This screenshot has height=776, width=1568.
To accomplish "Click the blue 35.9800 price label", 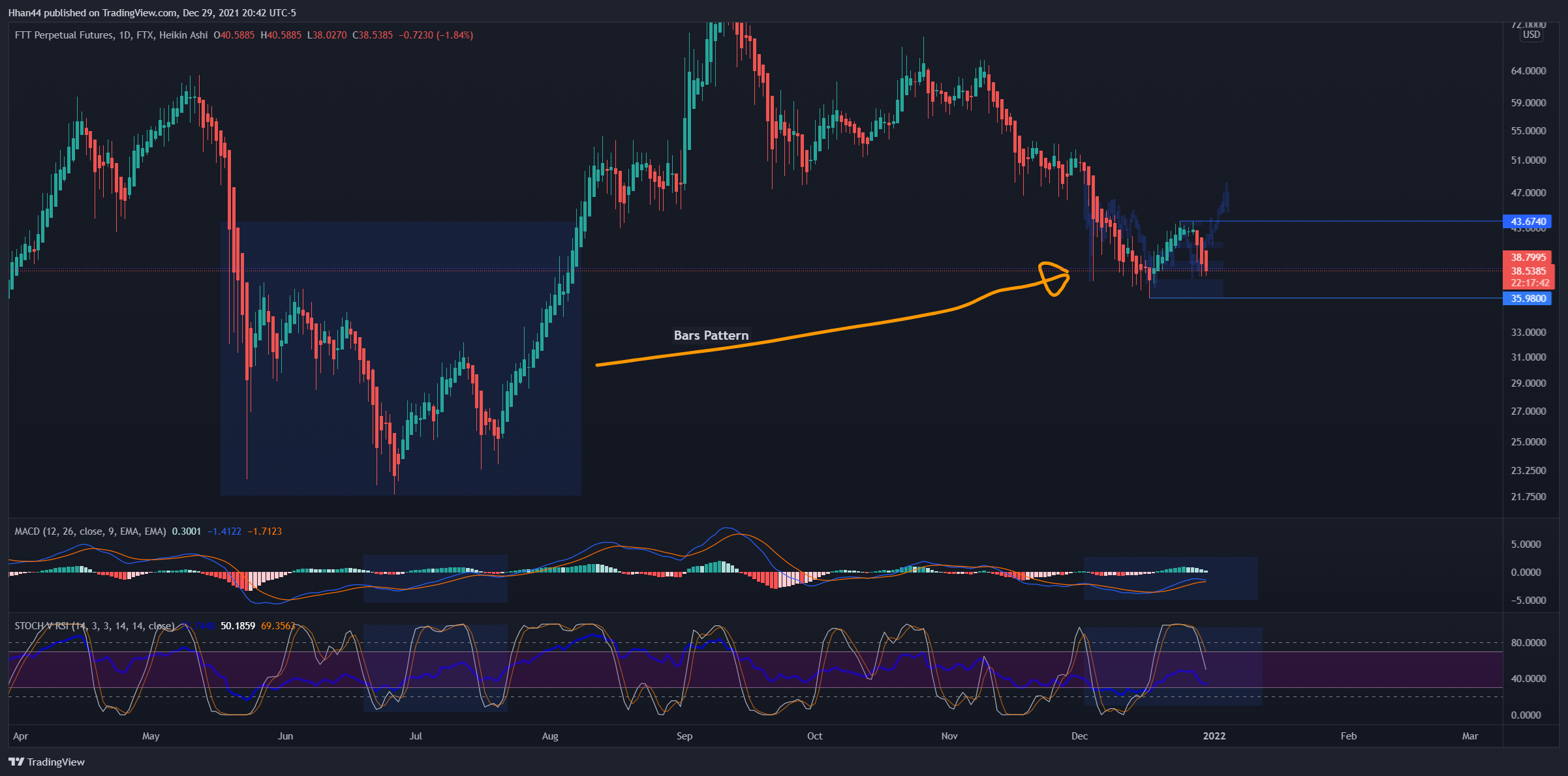I will (1528, 299).
